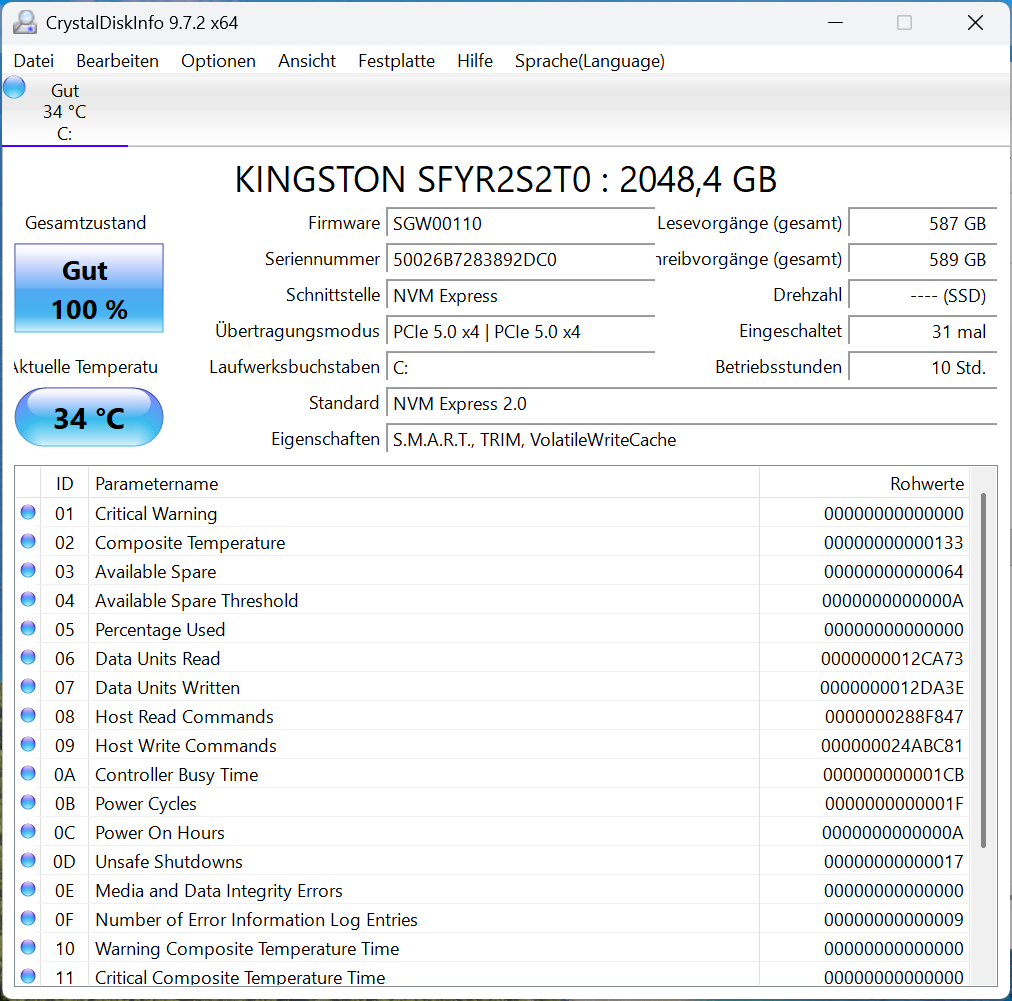Screen dimensions: 1012x1001
Task: Select the Composite Temperature parameter name
Action: [x=190, y=543]
